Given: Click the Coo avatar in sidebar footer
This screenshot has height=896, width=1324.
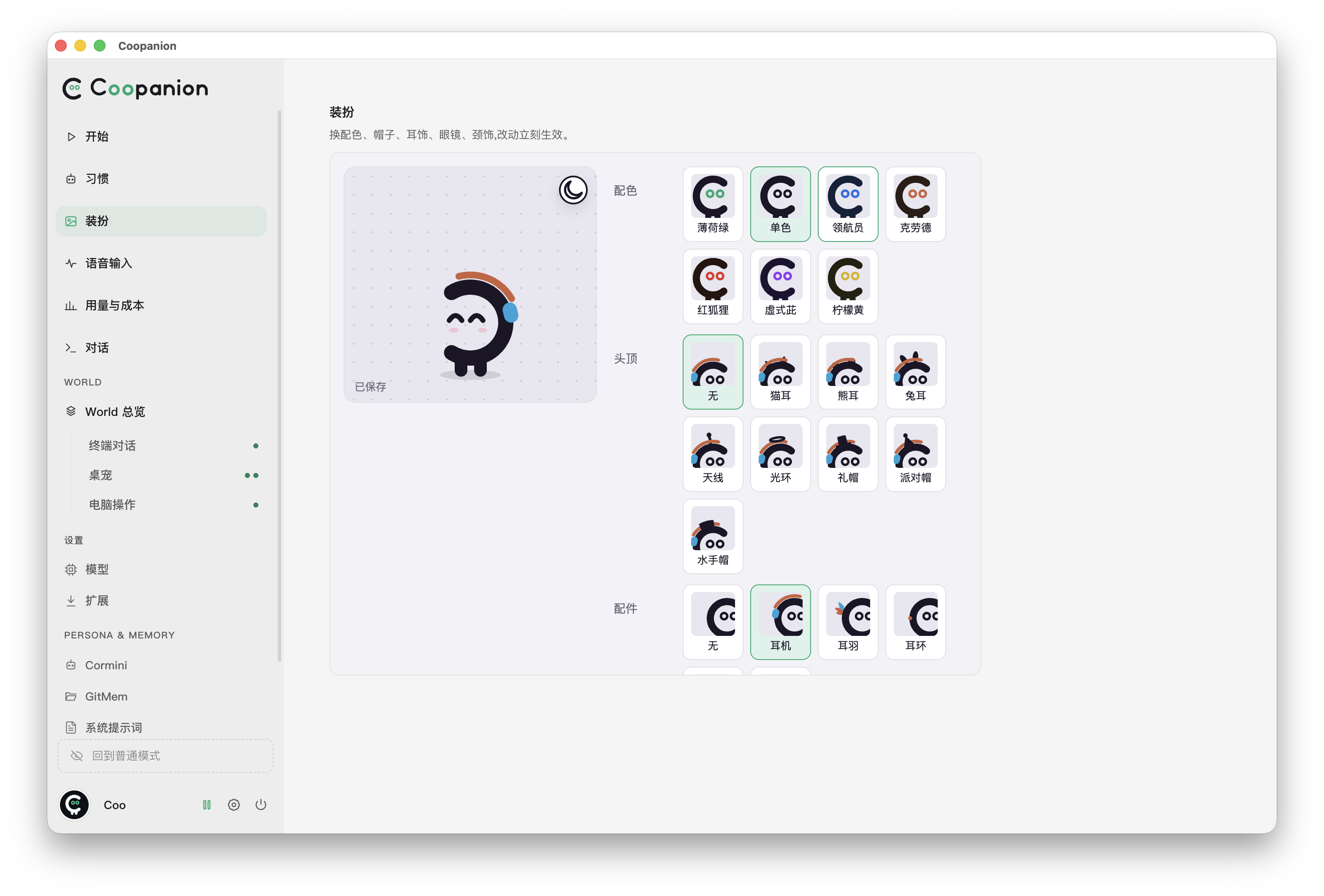Looking at the screenshot, I should pyautogui.click(x=74, y=805).
